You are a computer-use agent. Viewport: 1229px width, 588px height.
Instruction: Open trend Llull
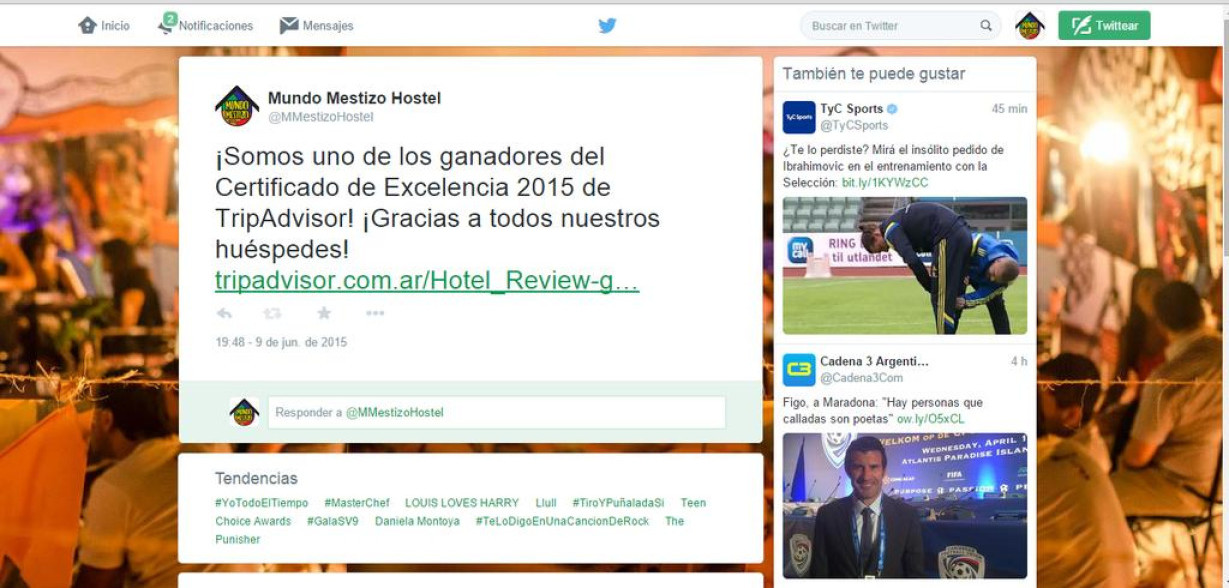click(x=546, y=503)
